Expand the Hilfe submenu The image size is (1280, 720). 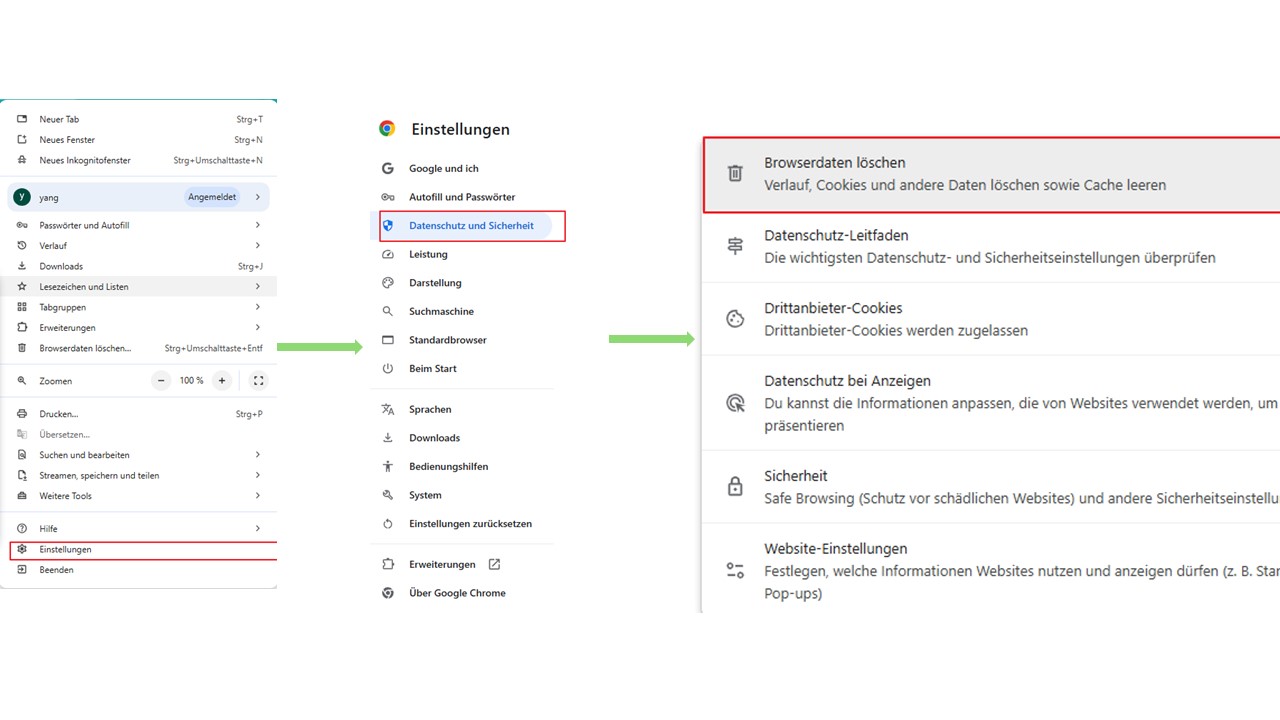[257, 528]
